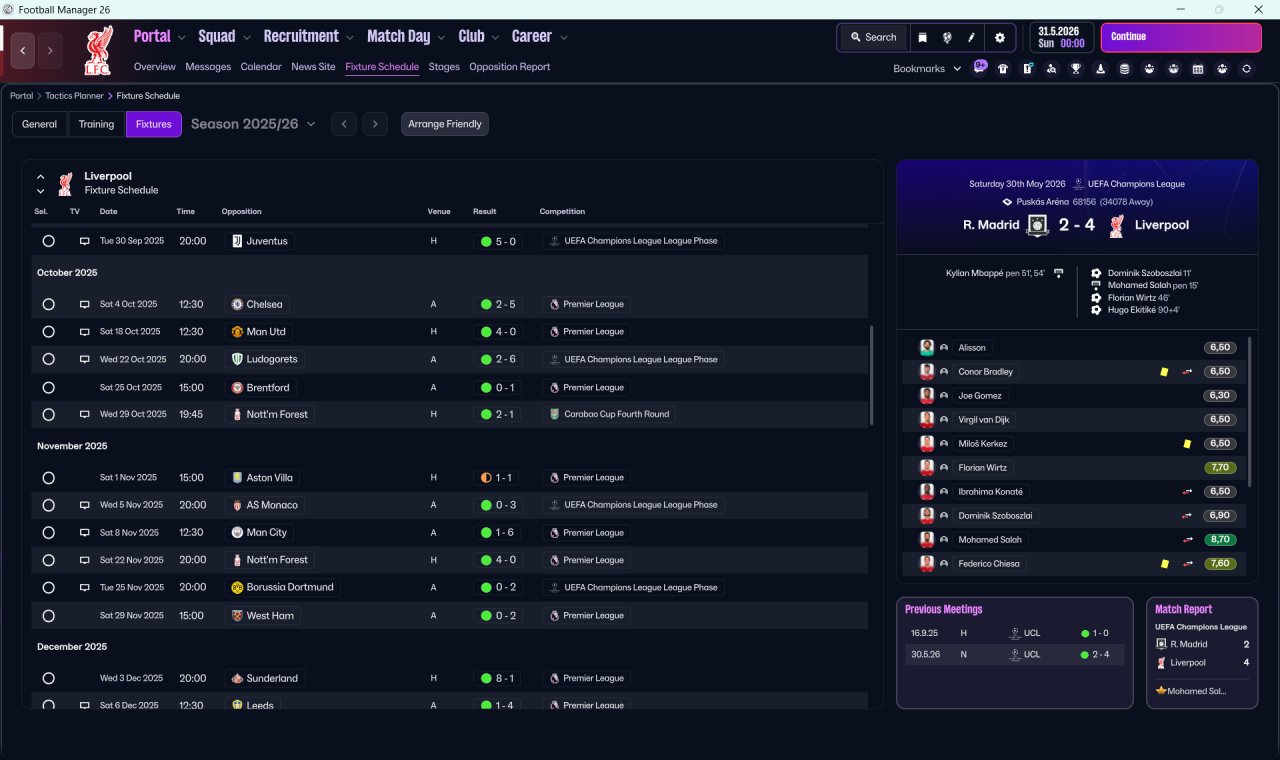The height and width of the screenshot is (760, 1280).
Task: Click the forward navigation arrow in header
Action: click(50, 50)
